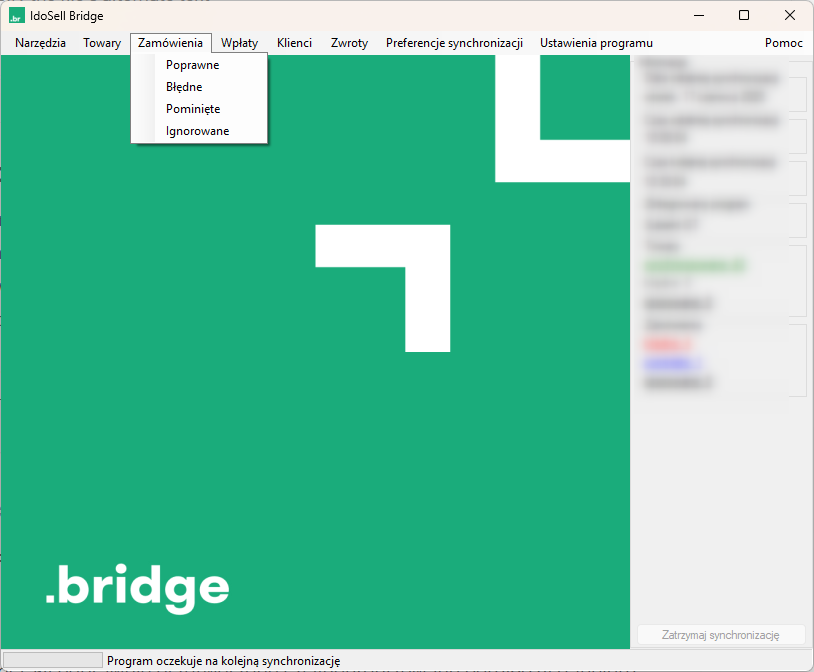Collapse the open Zamówienia menu
The height and width of the screenshot is (672, 814).
[170, 43]
